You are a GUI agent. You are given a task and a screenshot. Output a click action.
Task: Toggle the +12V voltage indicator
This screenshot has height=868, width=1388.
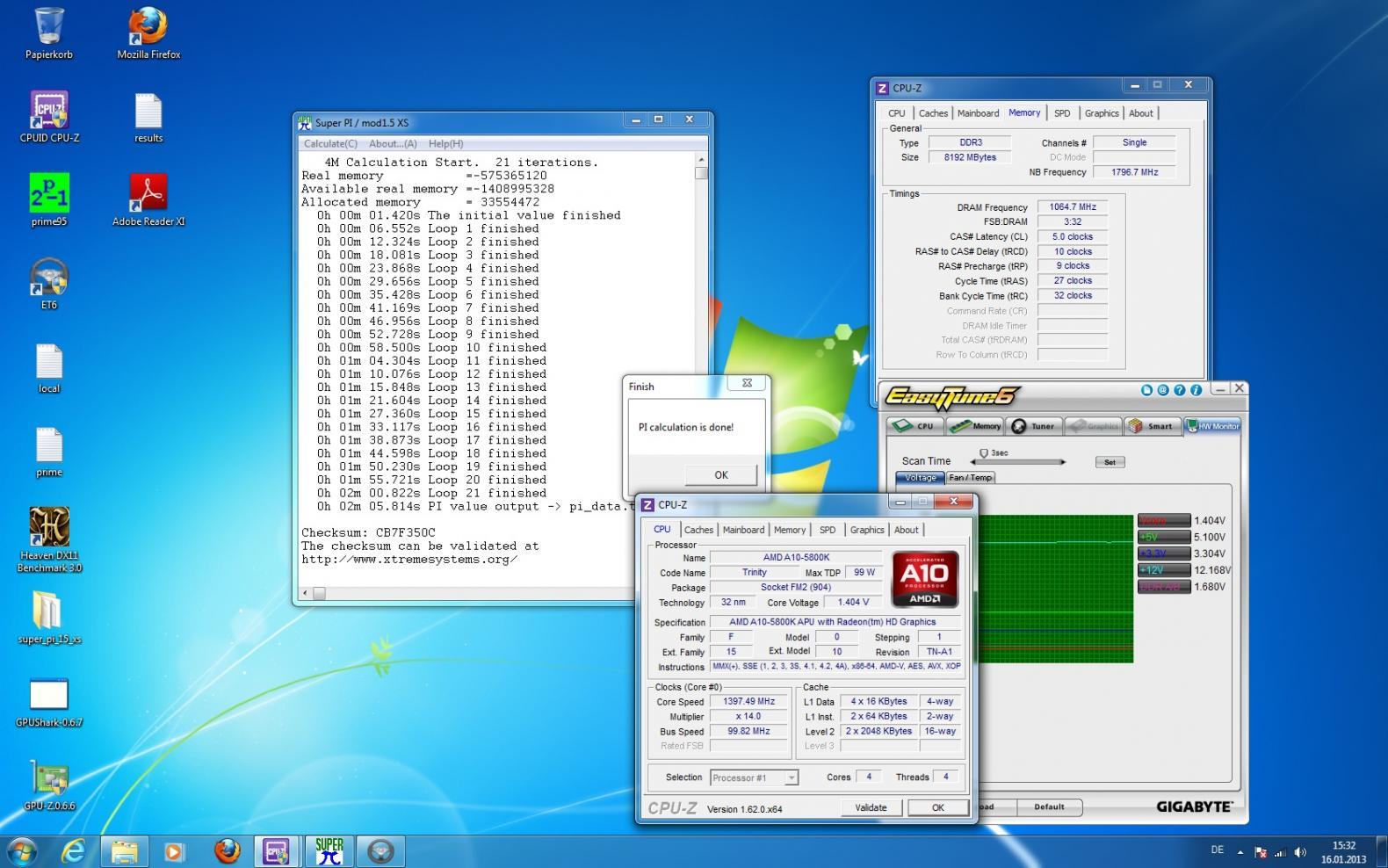(1164, 570)
